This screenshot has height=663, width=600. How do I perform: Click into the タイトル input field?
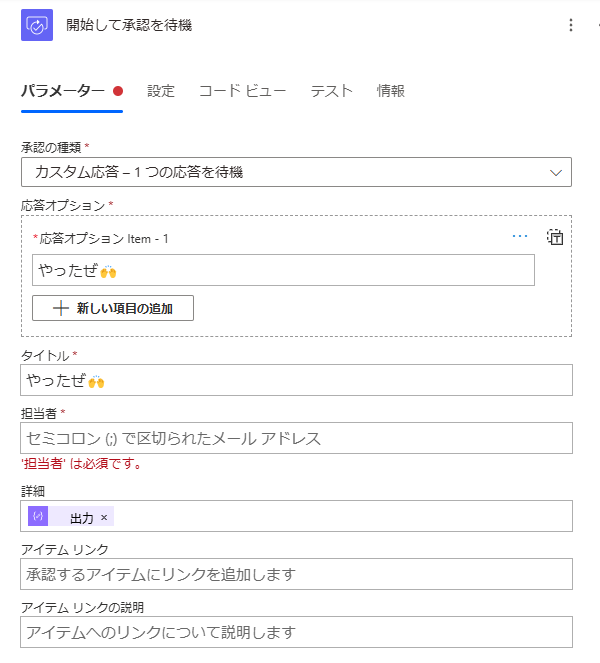[x=296, y=380]
